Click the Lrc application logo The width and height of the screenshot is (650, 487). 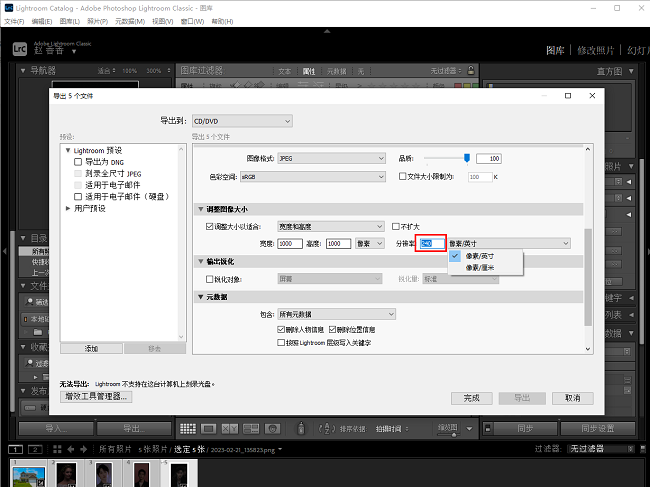[x=19, y=49]
